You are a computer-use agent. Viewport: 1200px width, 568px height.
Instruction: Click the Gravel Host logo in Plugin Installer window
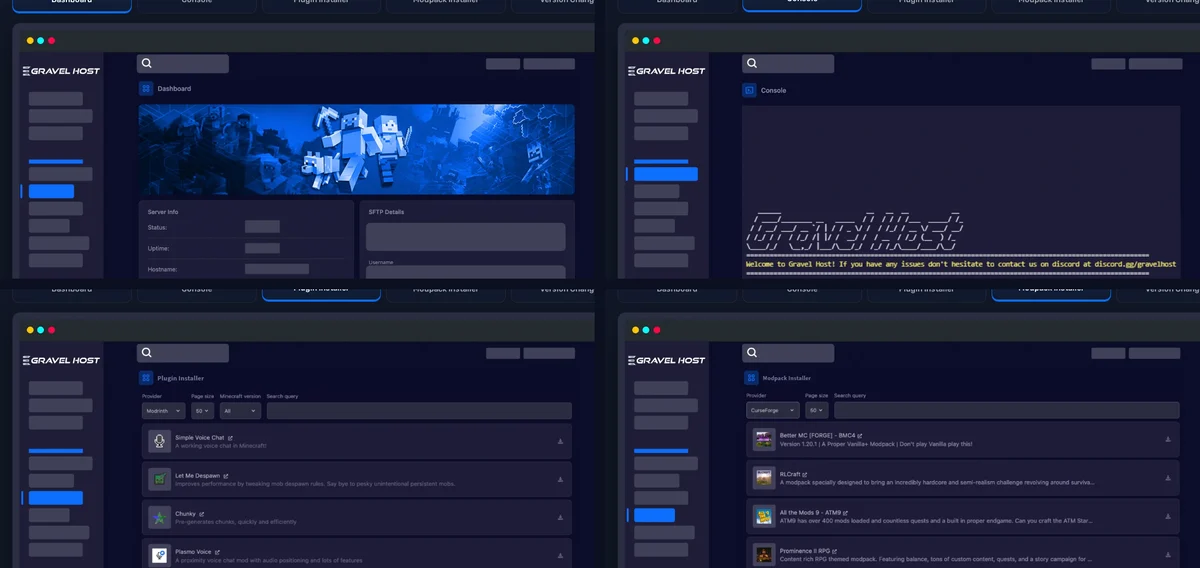tap(61, 360)
